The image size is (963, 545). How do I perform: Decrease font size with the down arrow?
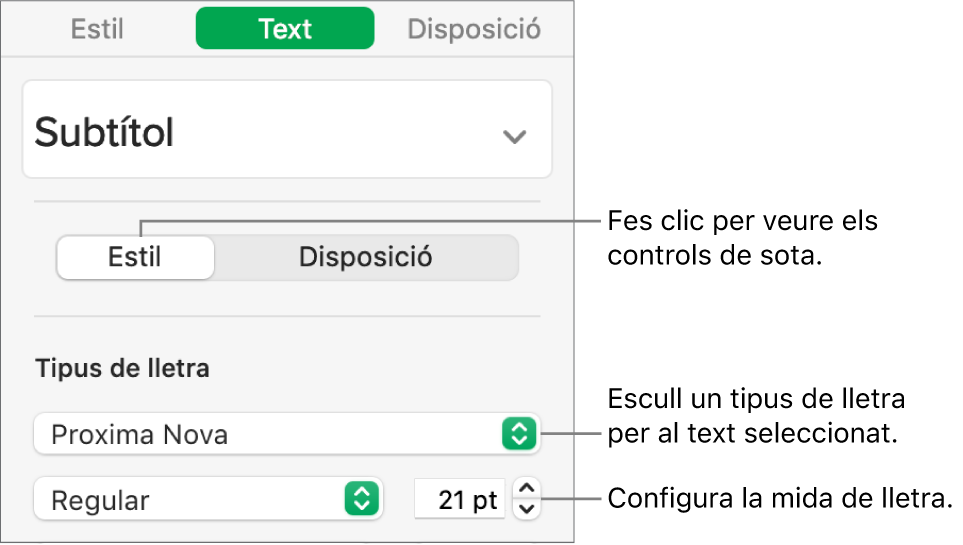pyautogui.click(x=529, y=508)
